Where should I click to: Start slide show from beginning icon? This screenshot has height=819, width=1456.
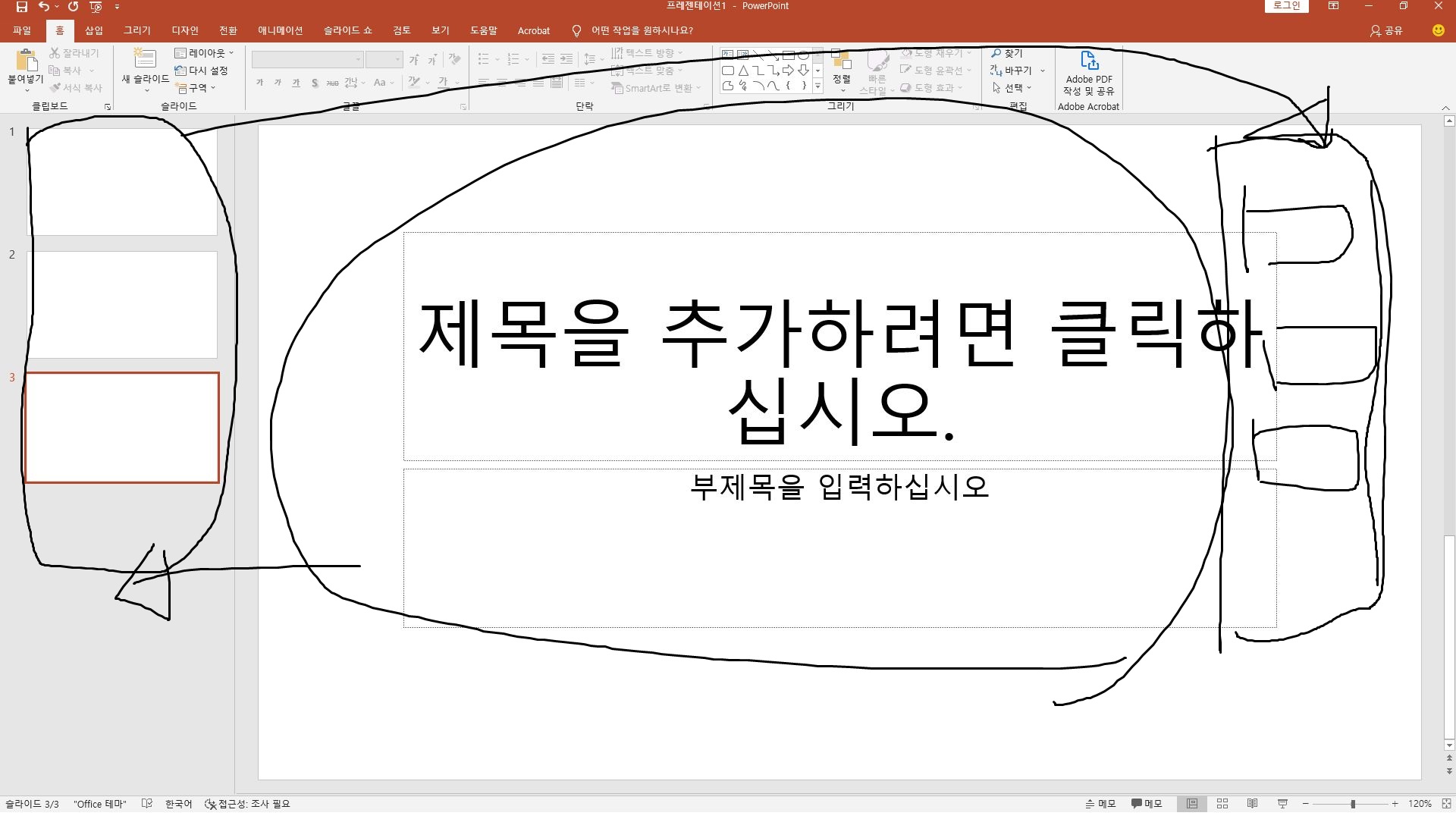[x=96, y=7]
